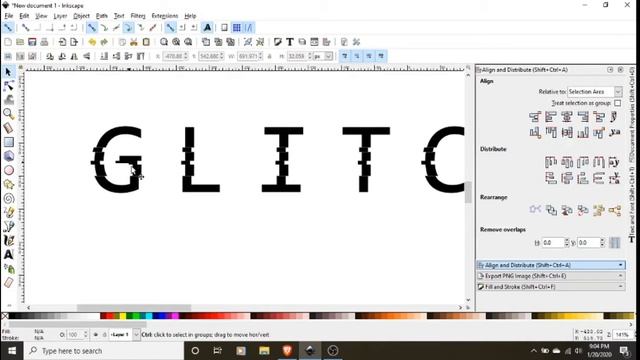Expand Fill and Stroke panel
This screenshot has height=360, width=640.
[x=551, y=287]
